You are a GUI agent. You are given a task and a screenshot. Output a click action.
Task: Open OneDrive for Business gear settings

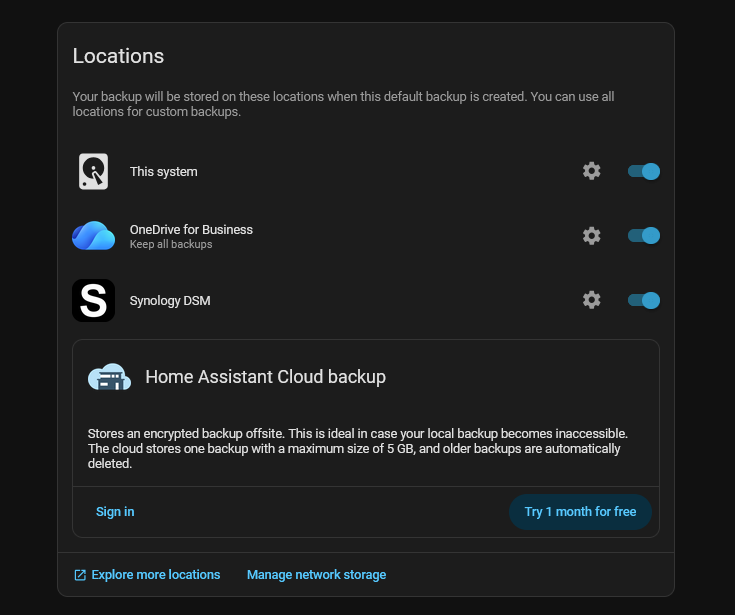592,236
